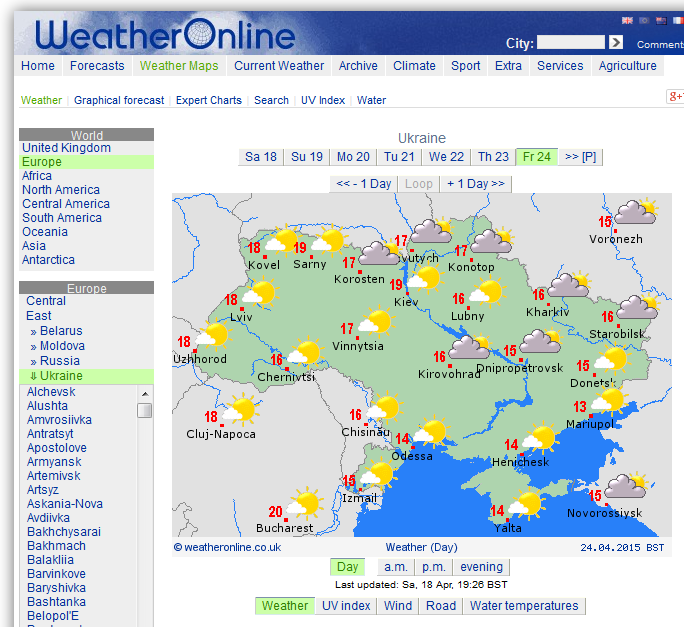The height and width of the screenshot is (627, 684).
Task: Open Bakhchysarai city forecast
Action: pos(64,532)
